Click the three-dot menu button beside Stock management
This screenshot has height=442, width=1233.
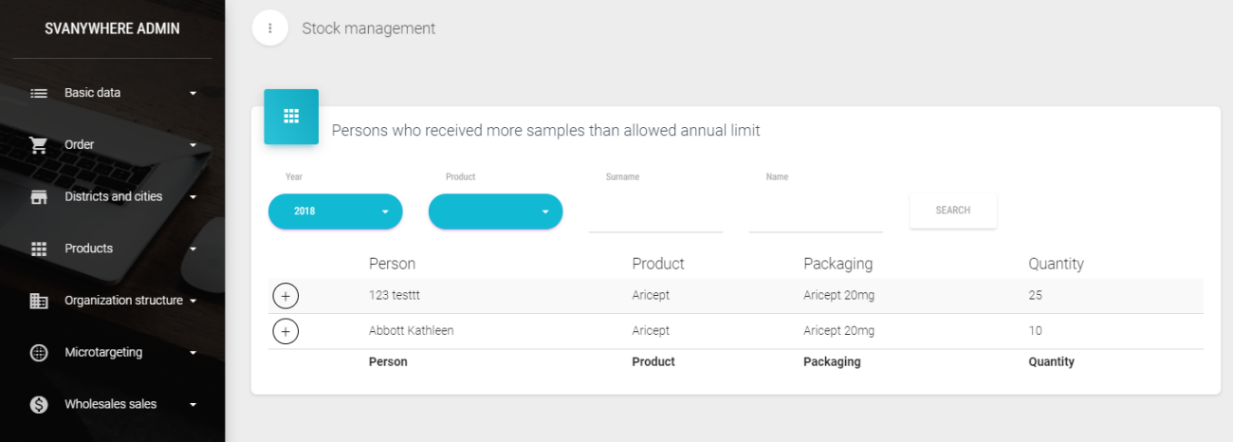click(270, 28)
